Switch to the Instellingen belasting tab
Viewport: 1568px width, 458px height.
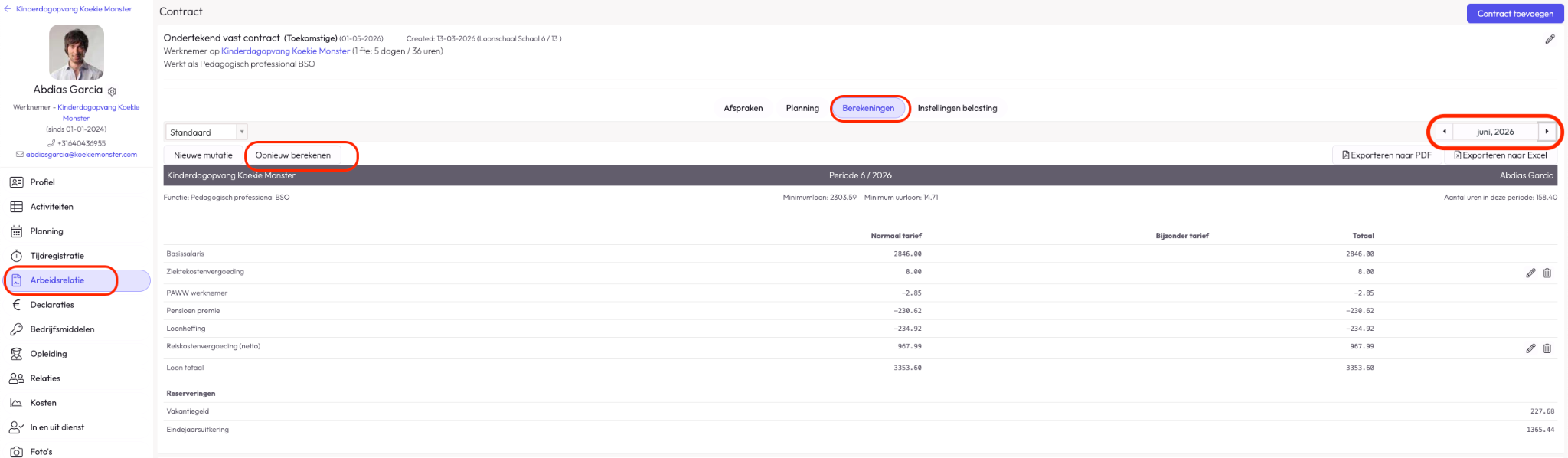(957, 108)
